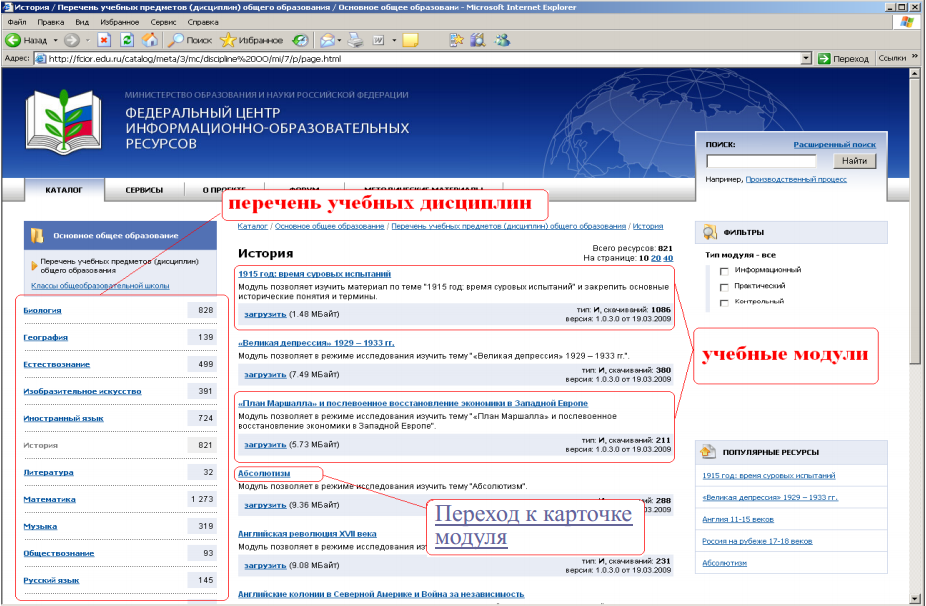Viewport: 926px width, 606px height.
Task: Check the Контрольный filter checkbox
Action: [x=724, y=303]
